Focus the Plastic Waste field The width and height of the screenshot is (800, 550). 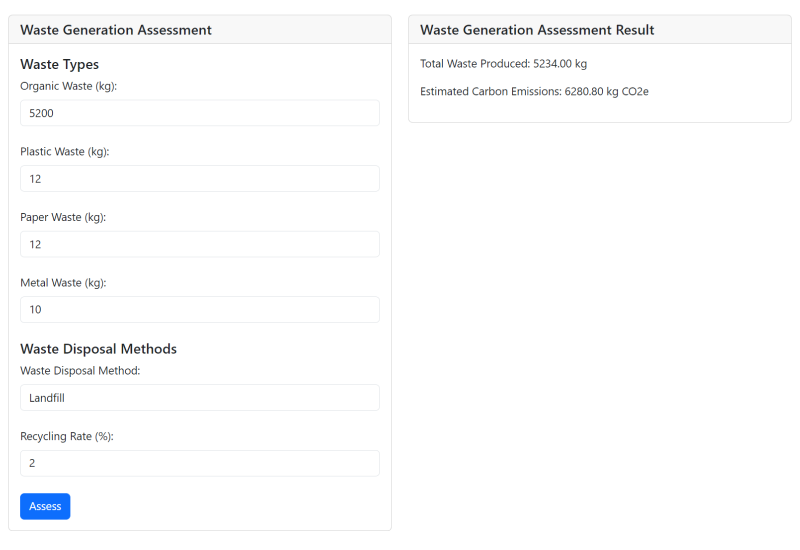tap(200, 179)
